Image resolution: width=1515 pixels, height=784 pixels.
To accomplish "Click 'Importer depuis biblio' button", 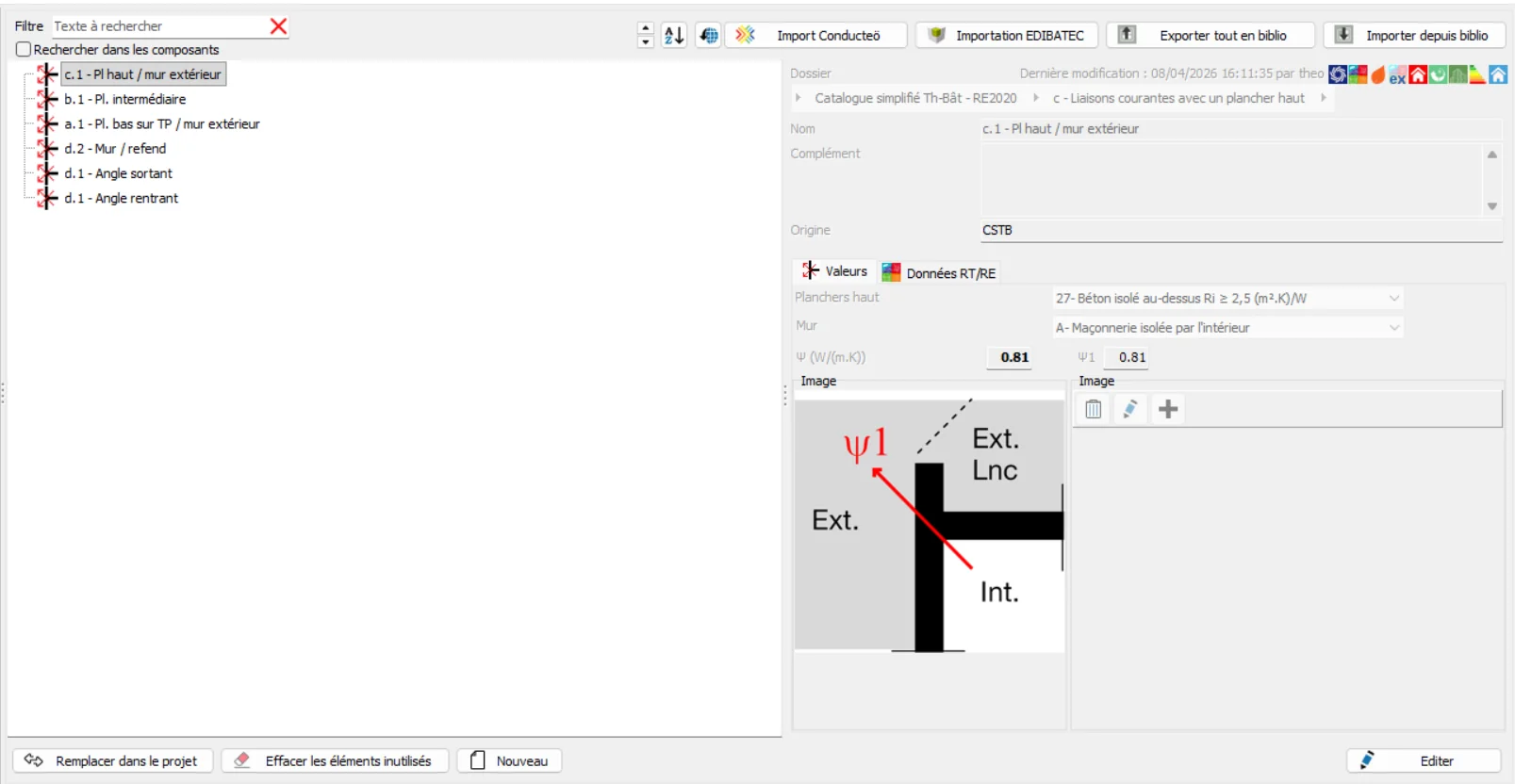I will pos(1414,36).
